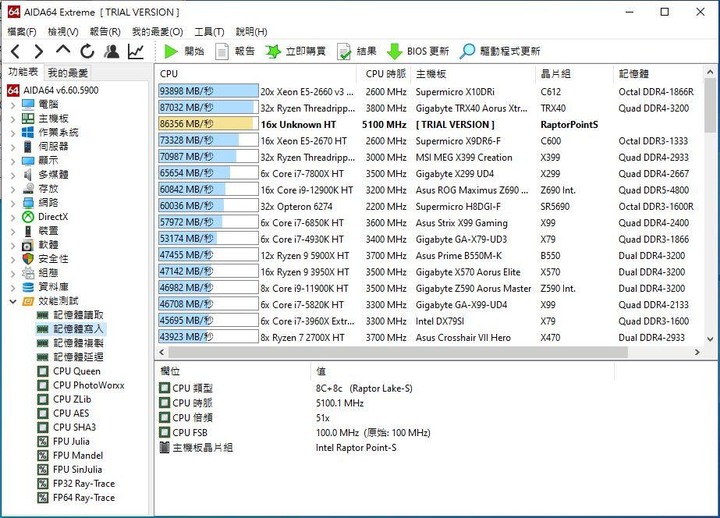The width and height of the screenshot is (720, 518).
Task: Select AIDA64 v6.60.5900 root node
Action: (x=53, y=90)
